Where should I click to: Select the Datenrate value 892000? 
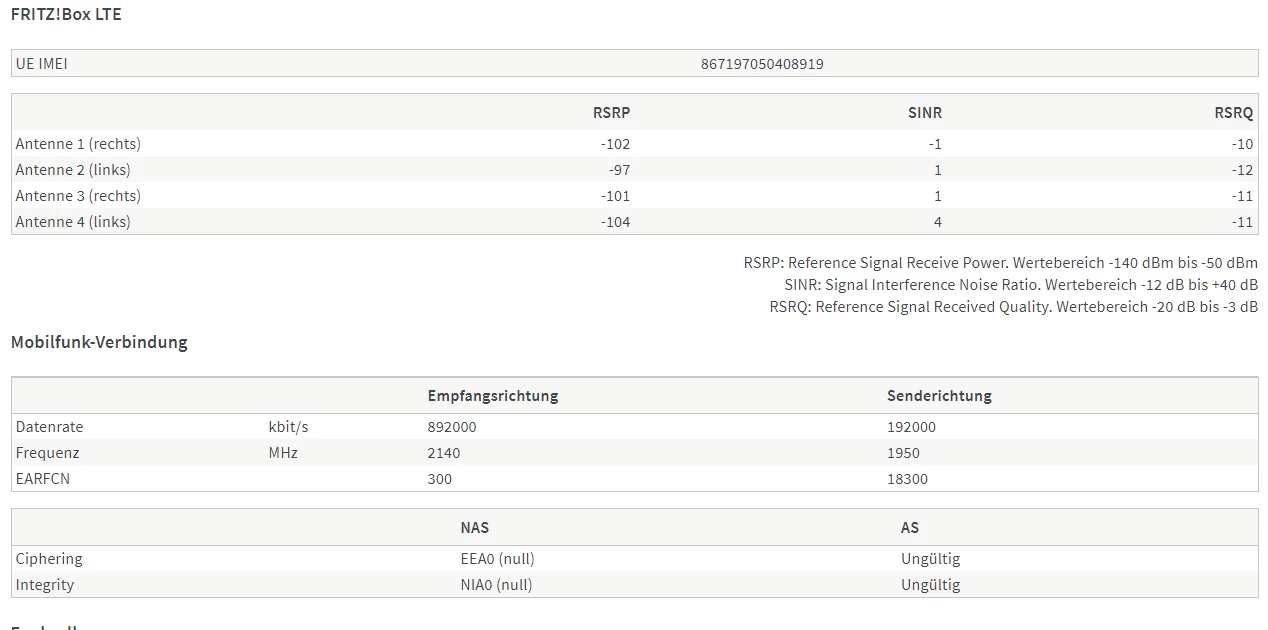[452, 427]
